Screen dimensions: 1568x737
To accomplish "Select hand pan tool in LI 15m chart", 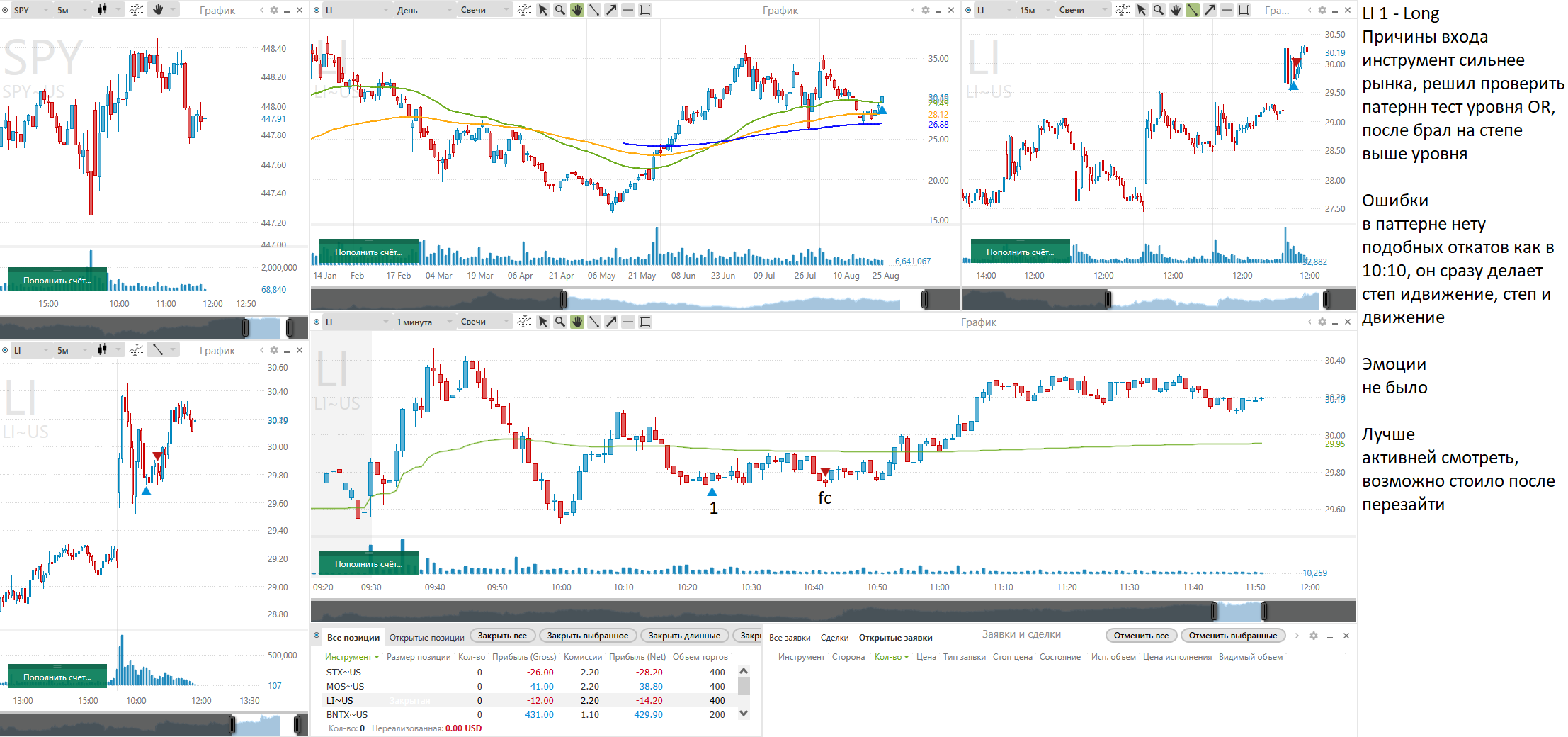I will pyautogui.click(x=1176, y=10).
